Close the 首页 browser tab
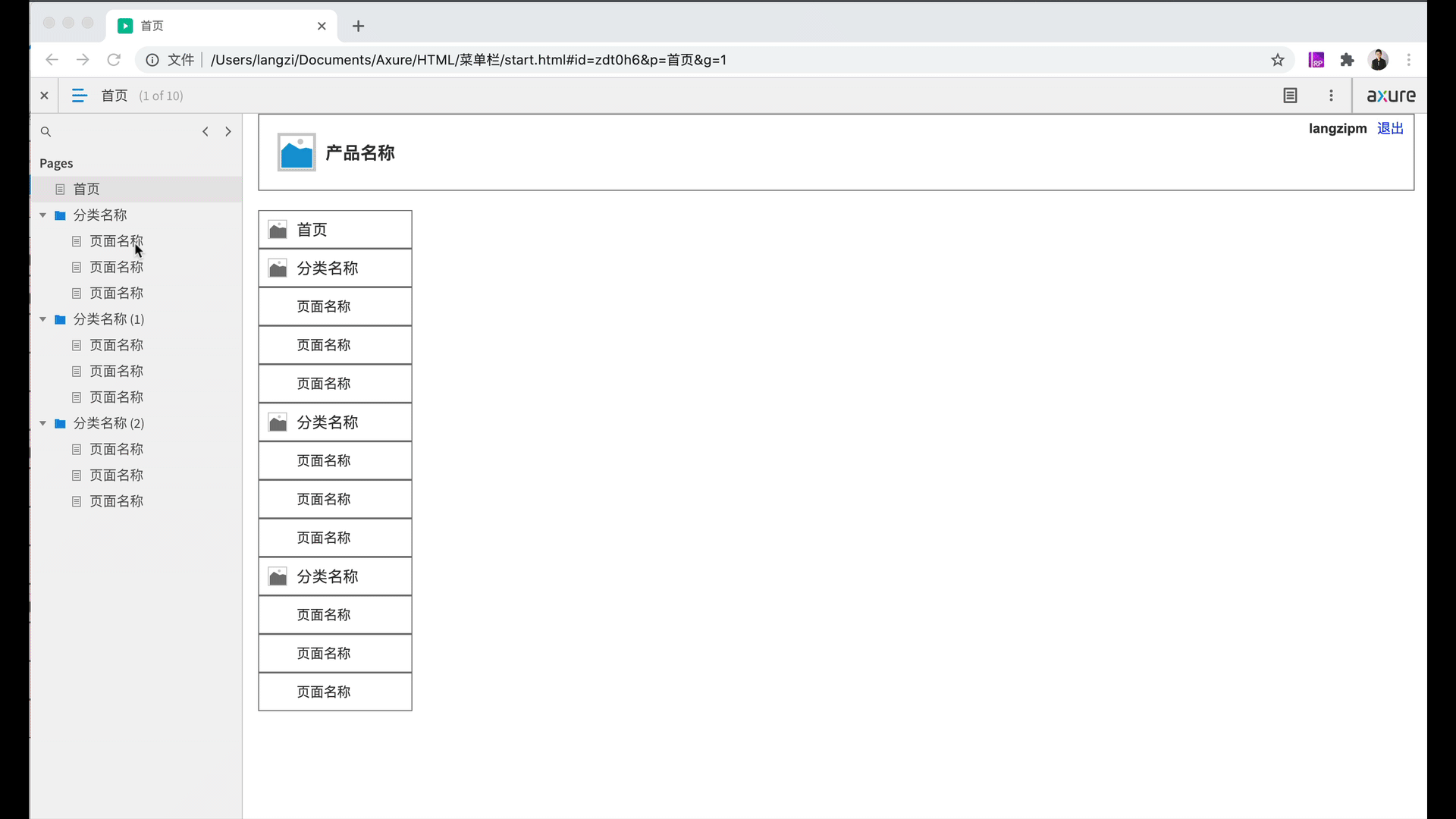Image resolution: width=1456 pixels, height=819 pixels. pos(322,26)
